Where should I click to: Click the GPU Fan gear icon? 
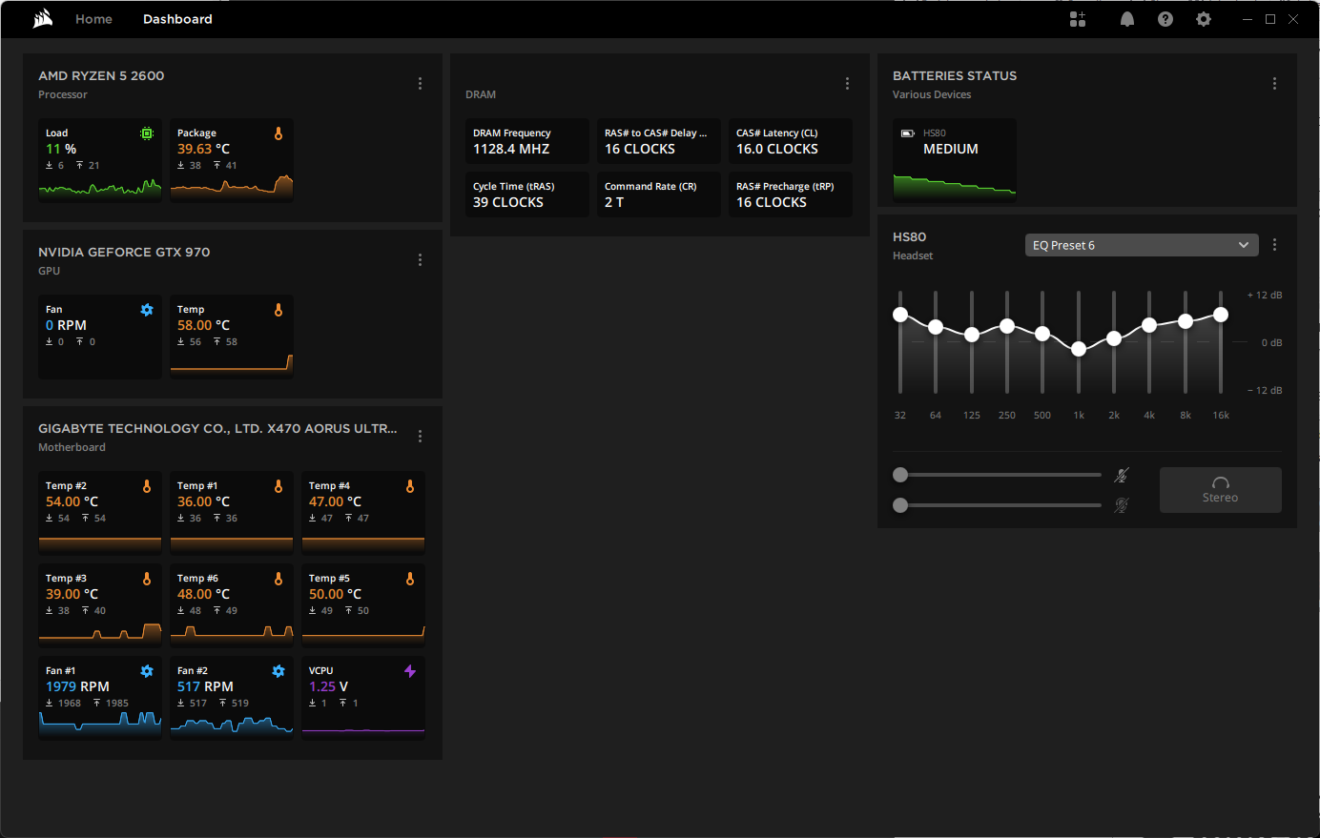pyautogui.click(x=147, y=310)
